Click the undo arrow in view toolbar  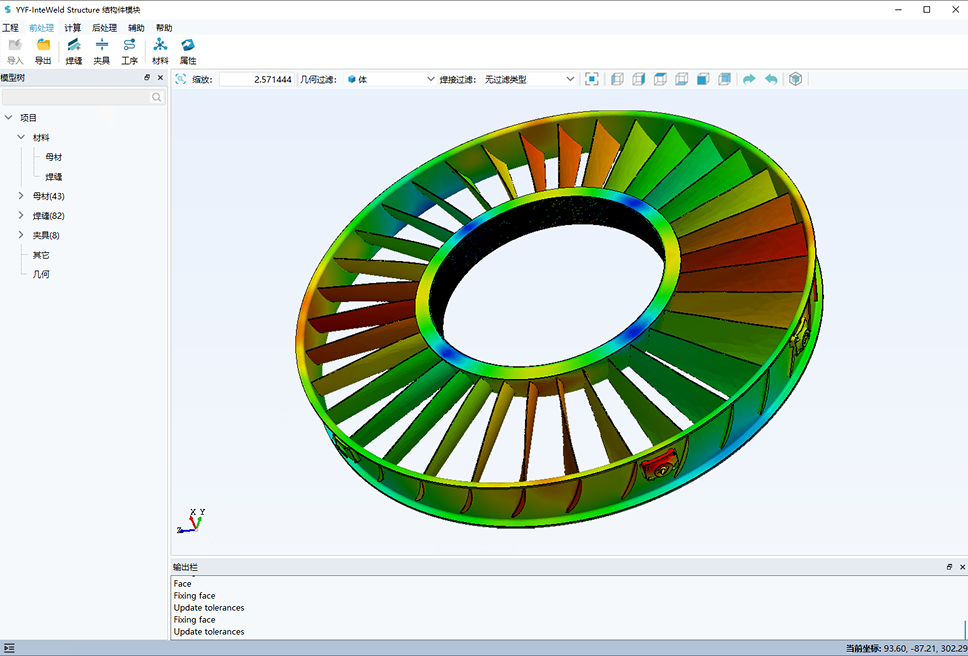[771, 79]
